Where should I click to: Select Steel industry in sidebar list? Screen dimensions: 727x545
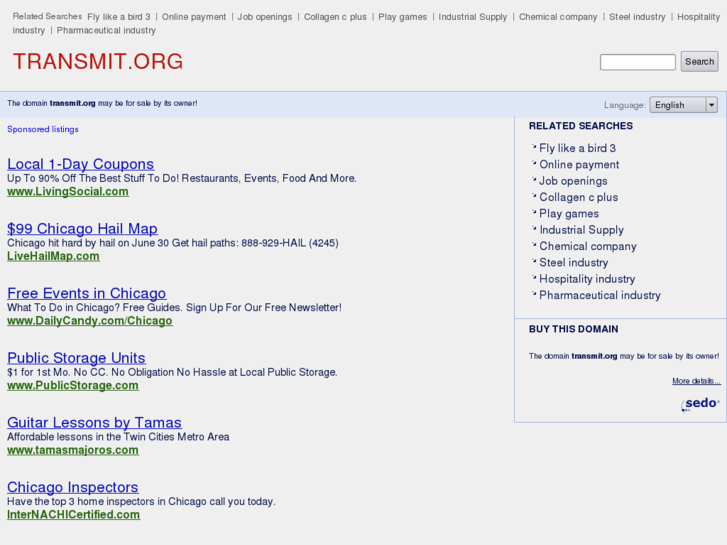pos(574,263)
